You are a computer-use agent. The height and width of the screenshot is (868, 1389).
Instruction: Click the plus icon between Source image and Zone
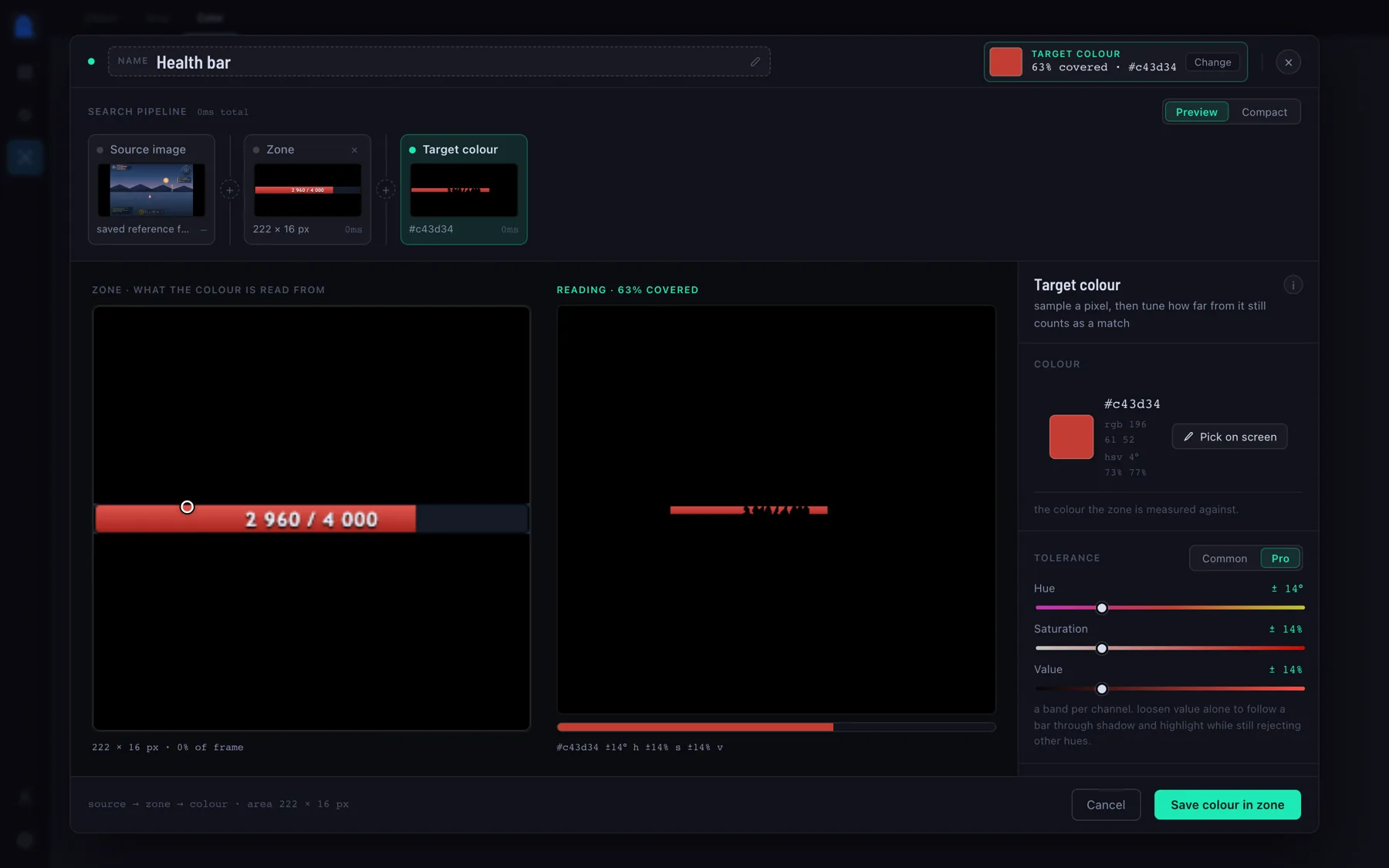tap(229, 190)
